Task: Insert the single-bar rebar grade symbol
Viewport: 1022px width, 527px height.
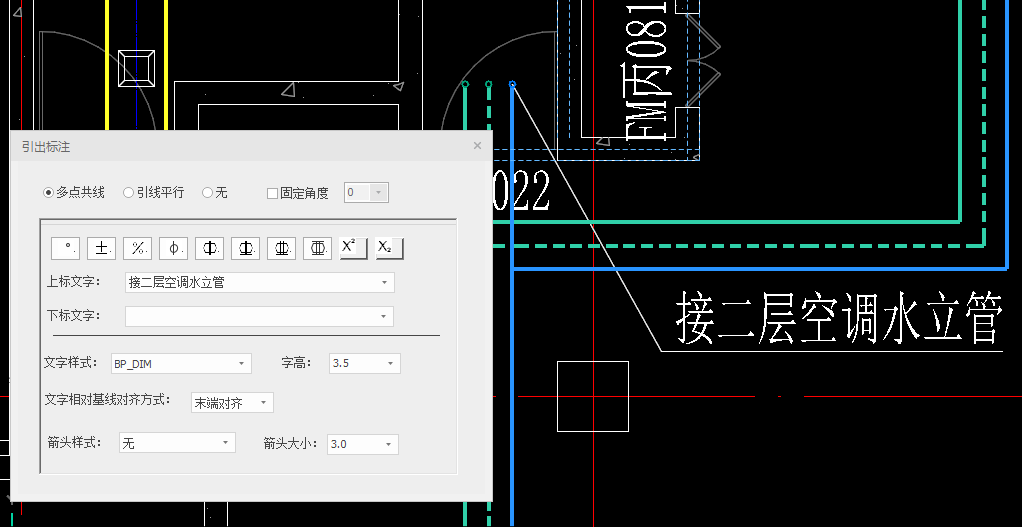Action: (x=209, y=248)
